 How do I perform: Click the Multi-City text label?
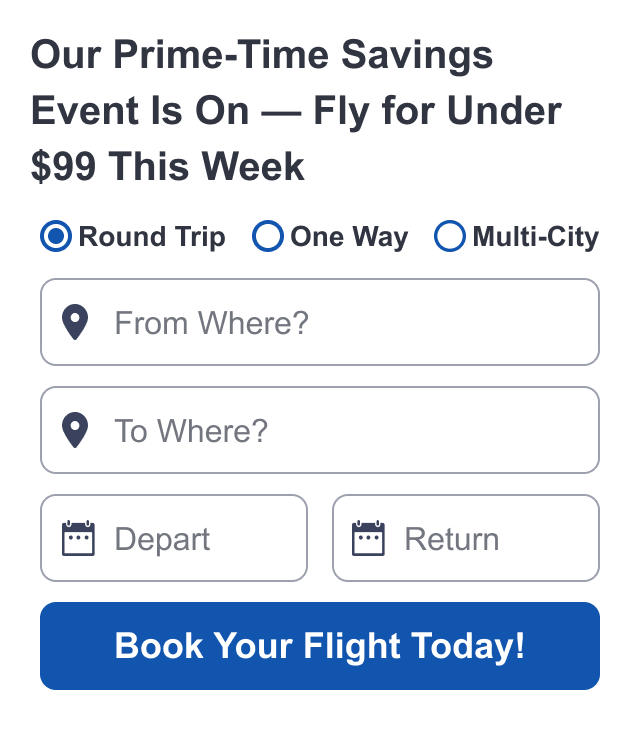pos(536,237)
